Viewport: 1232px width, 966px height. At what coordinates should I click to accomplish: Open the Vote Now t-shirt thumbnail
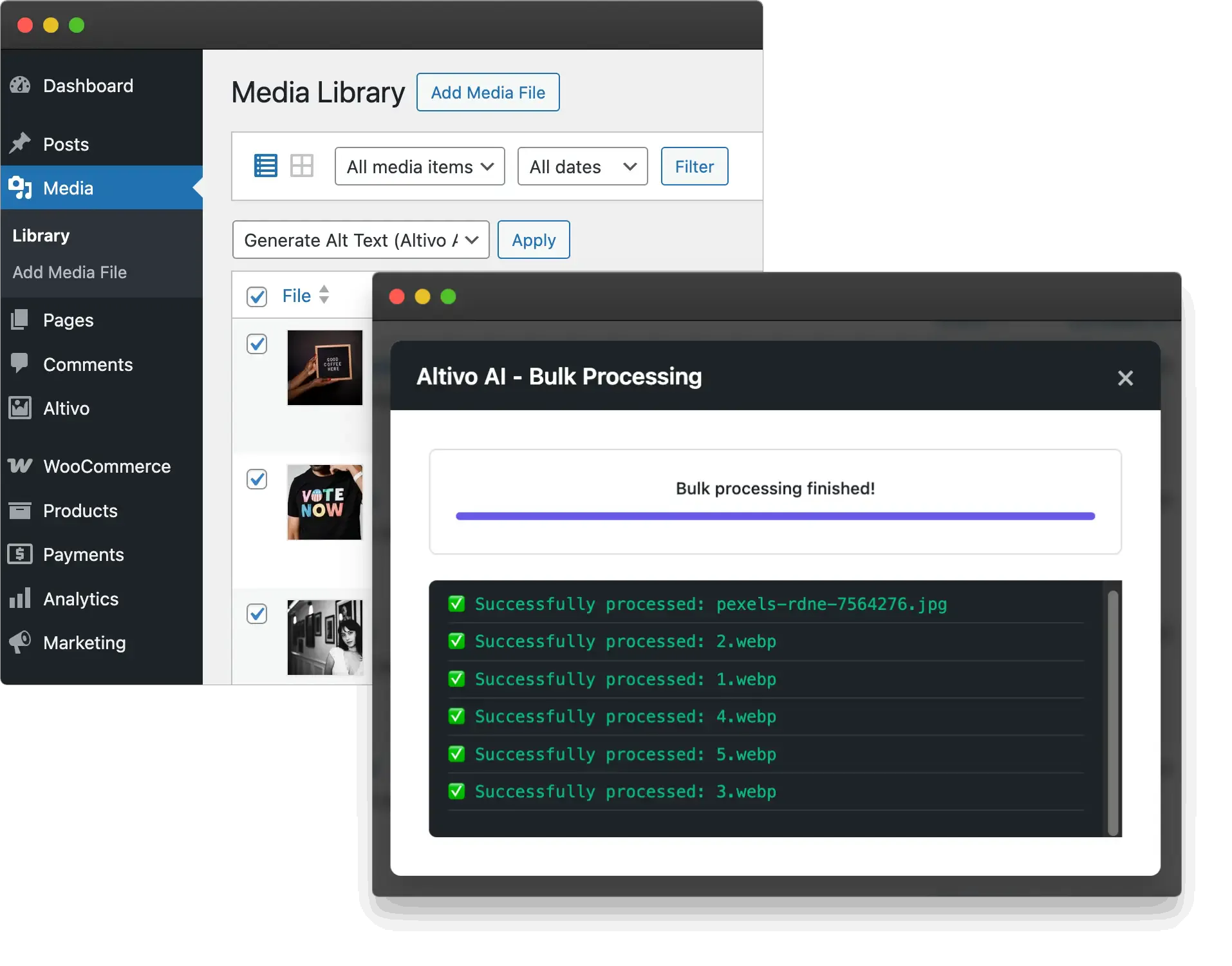click(x=325, y=502)
